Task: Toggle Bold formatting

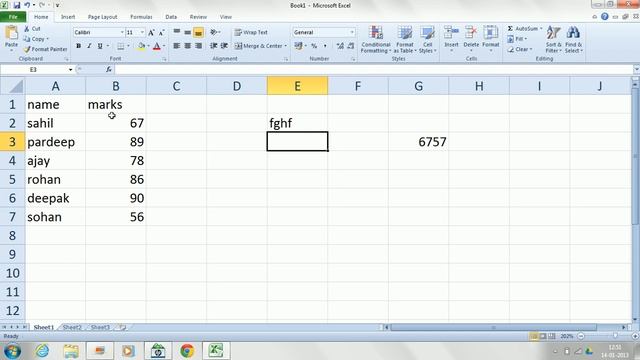Action: tap(78, 46)
